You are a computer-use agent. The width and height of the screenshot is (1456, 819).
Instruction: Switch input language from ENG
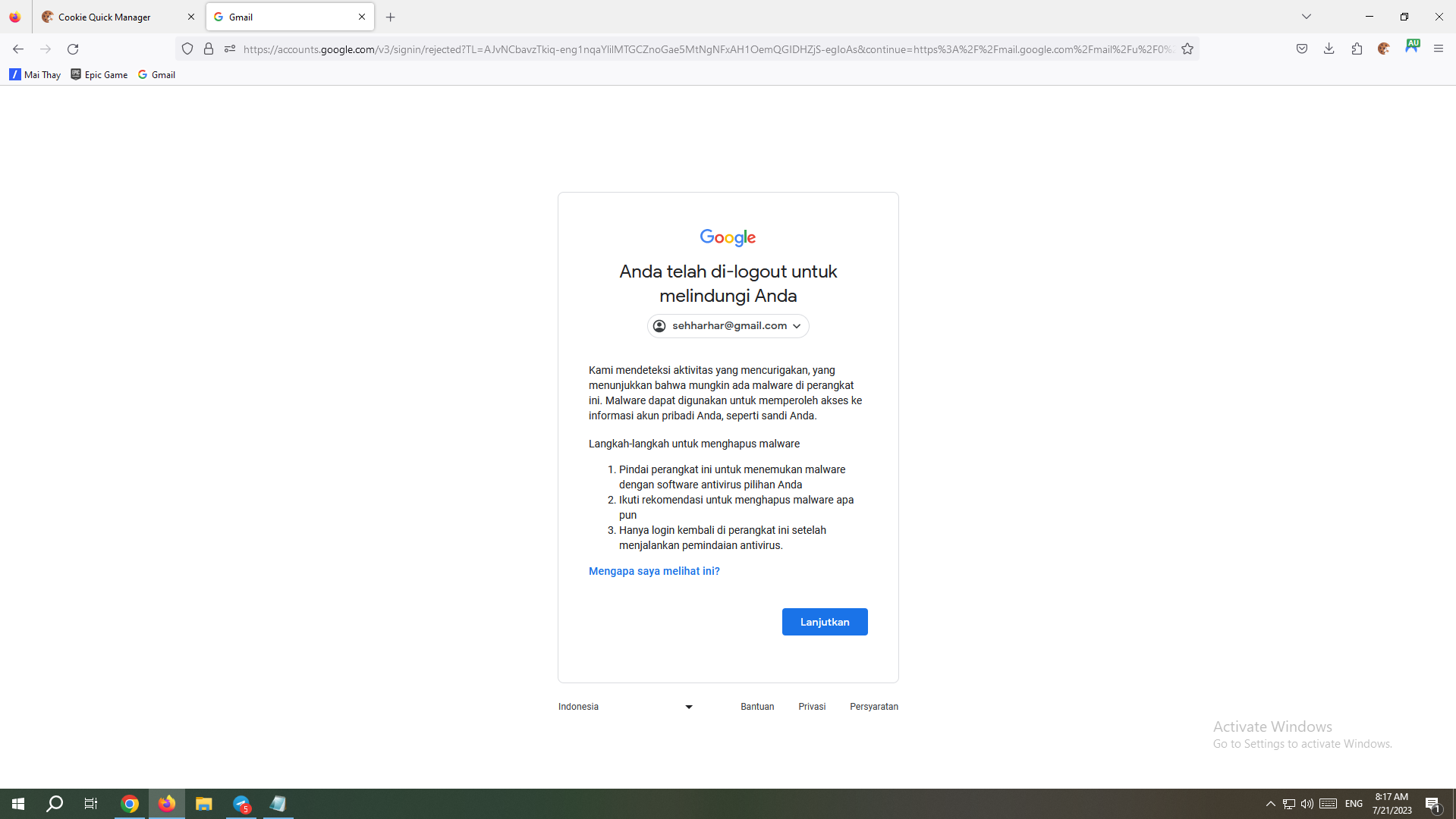tap(1354, 804)
